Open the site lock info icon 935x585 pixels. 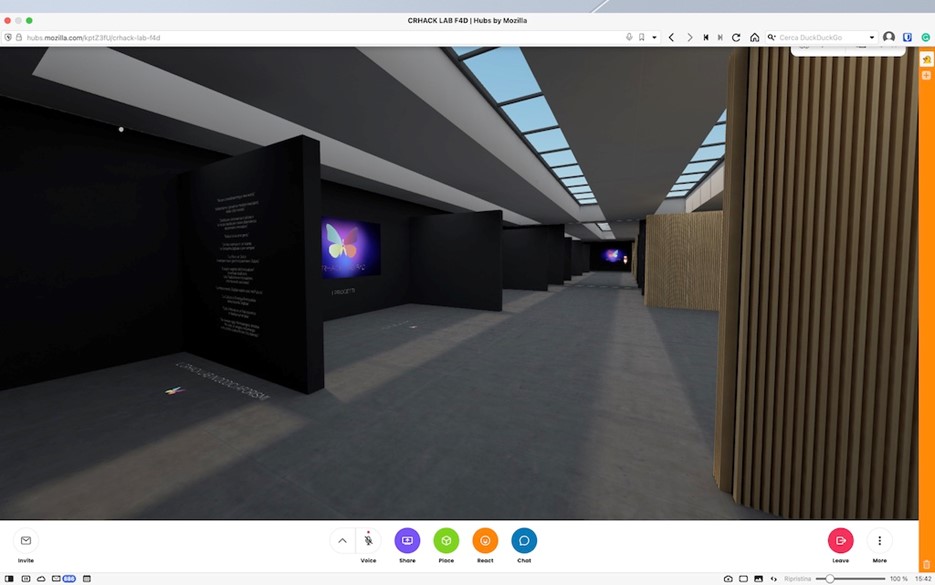18,37
